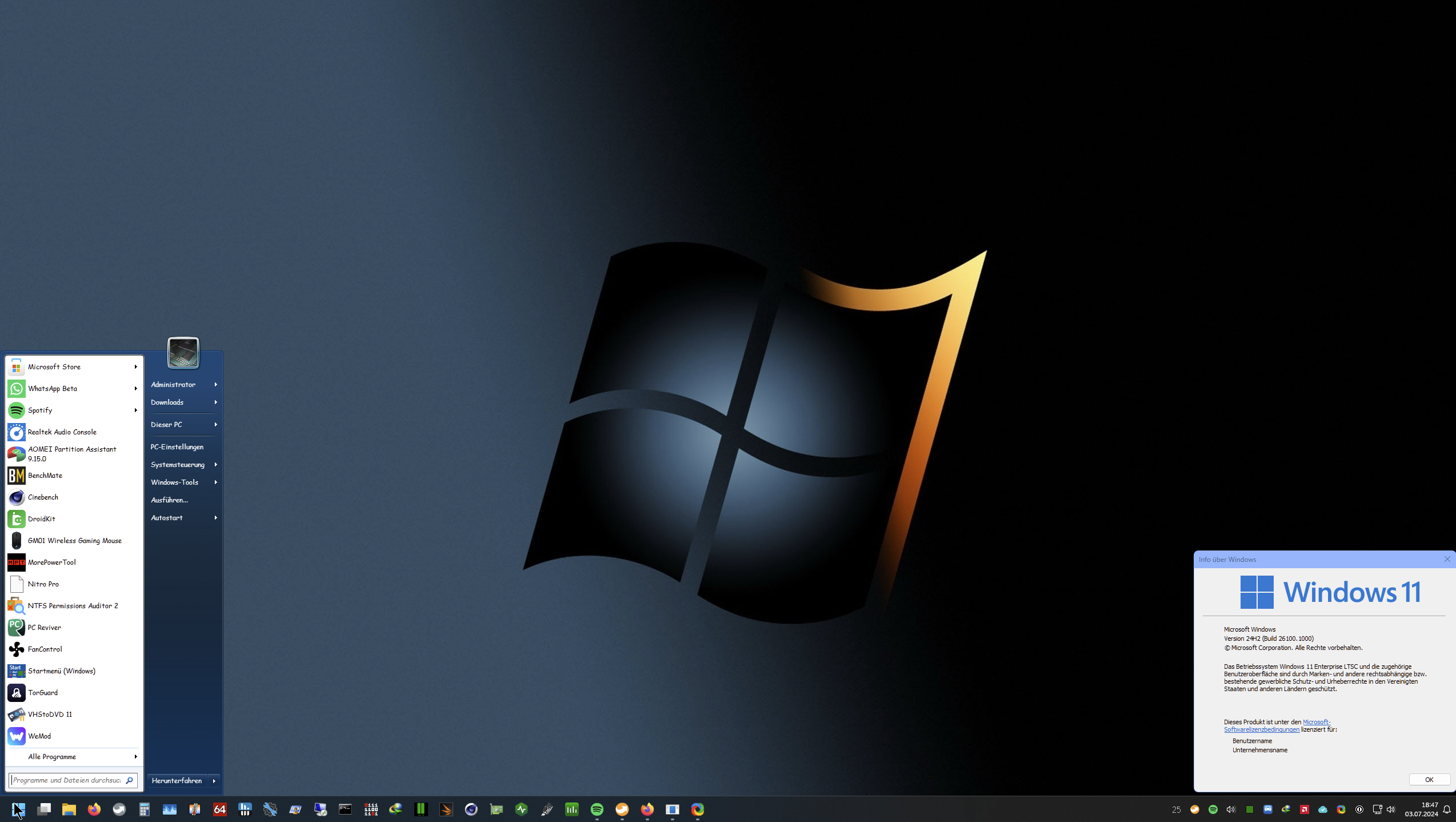Open the Calculator taskbar icon
The image size is (1456, 822).
click(x=144, y=809)
